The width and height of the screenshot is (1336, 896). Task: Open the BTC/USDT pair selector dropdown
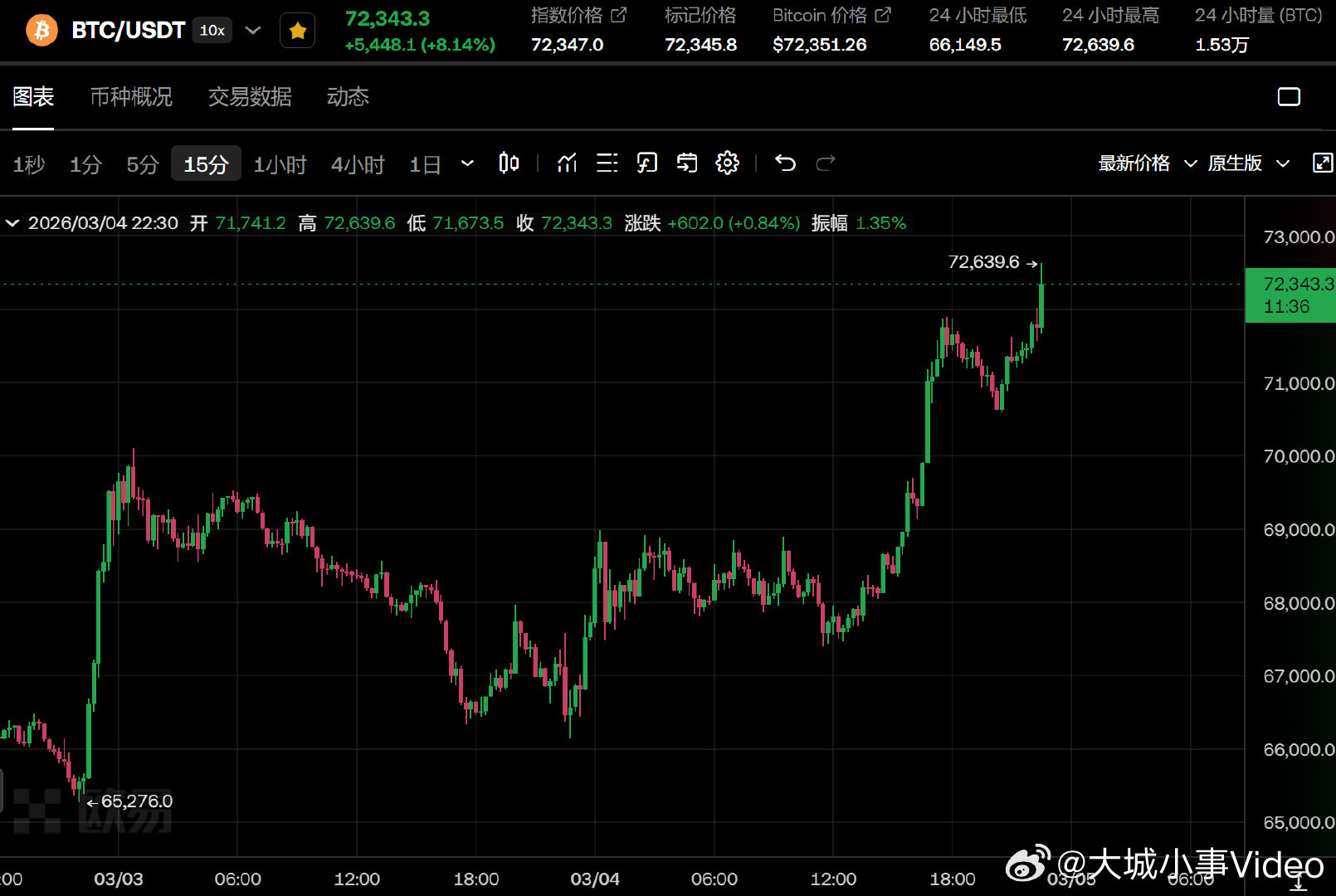(x=251, y=29)
